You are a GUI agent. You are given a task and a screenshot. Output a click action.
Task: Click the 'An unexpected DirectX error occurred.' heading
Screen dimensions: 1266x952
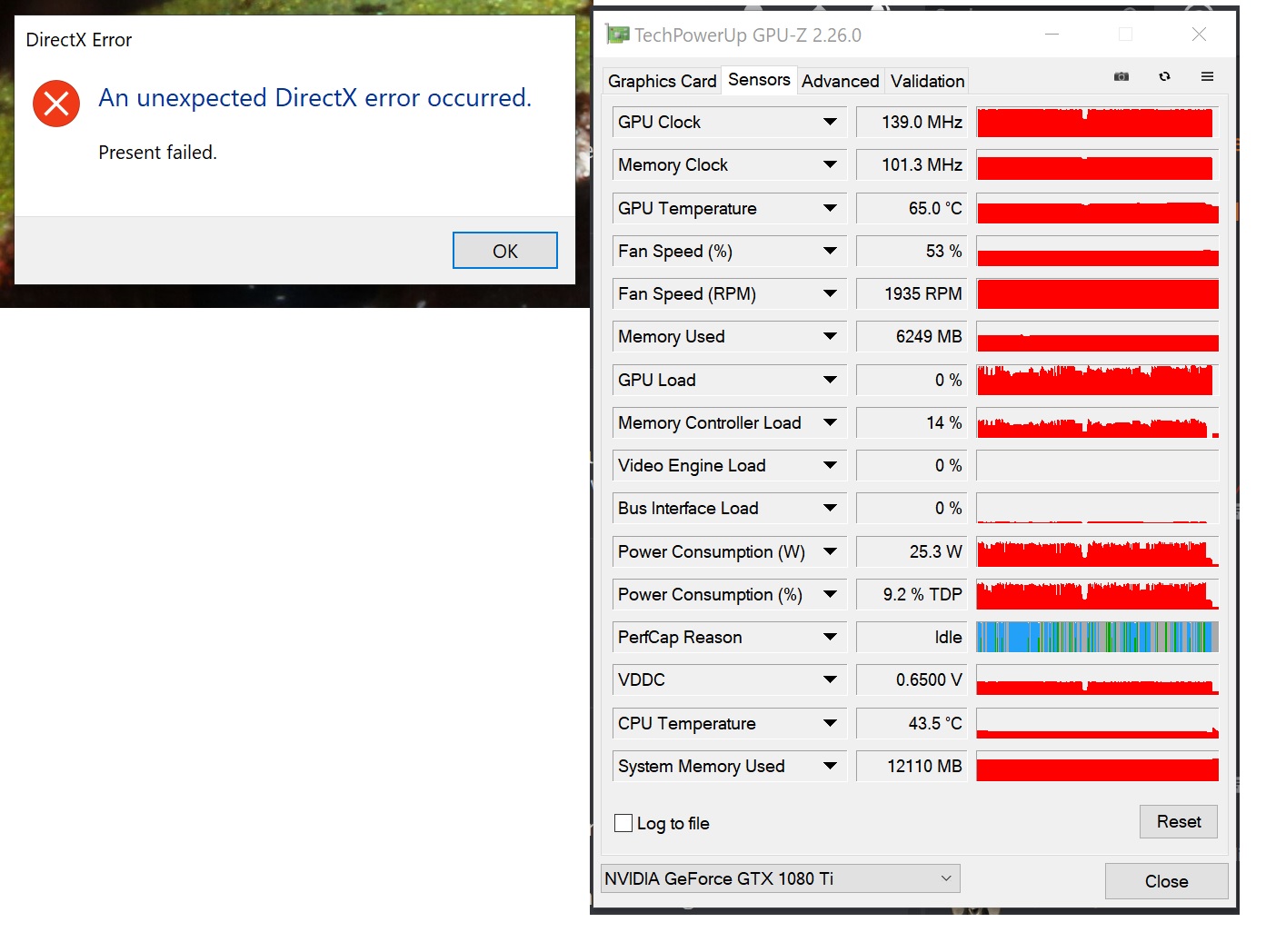(314, 98)
